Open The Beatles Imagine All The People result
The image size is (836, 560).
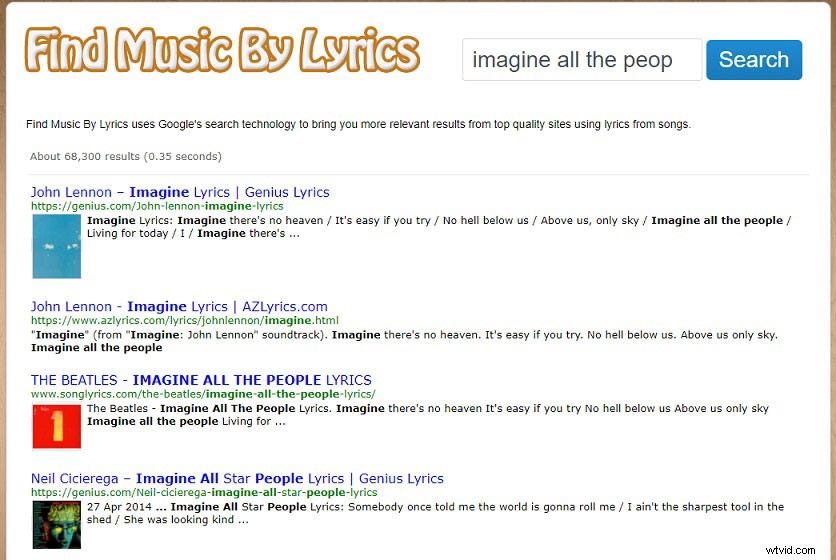coord(201,380)
